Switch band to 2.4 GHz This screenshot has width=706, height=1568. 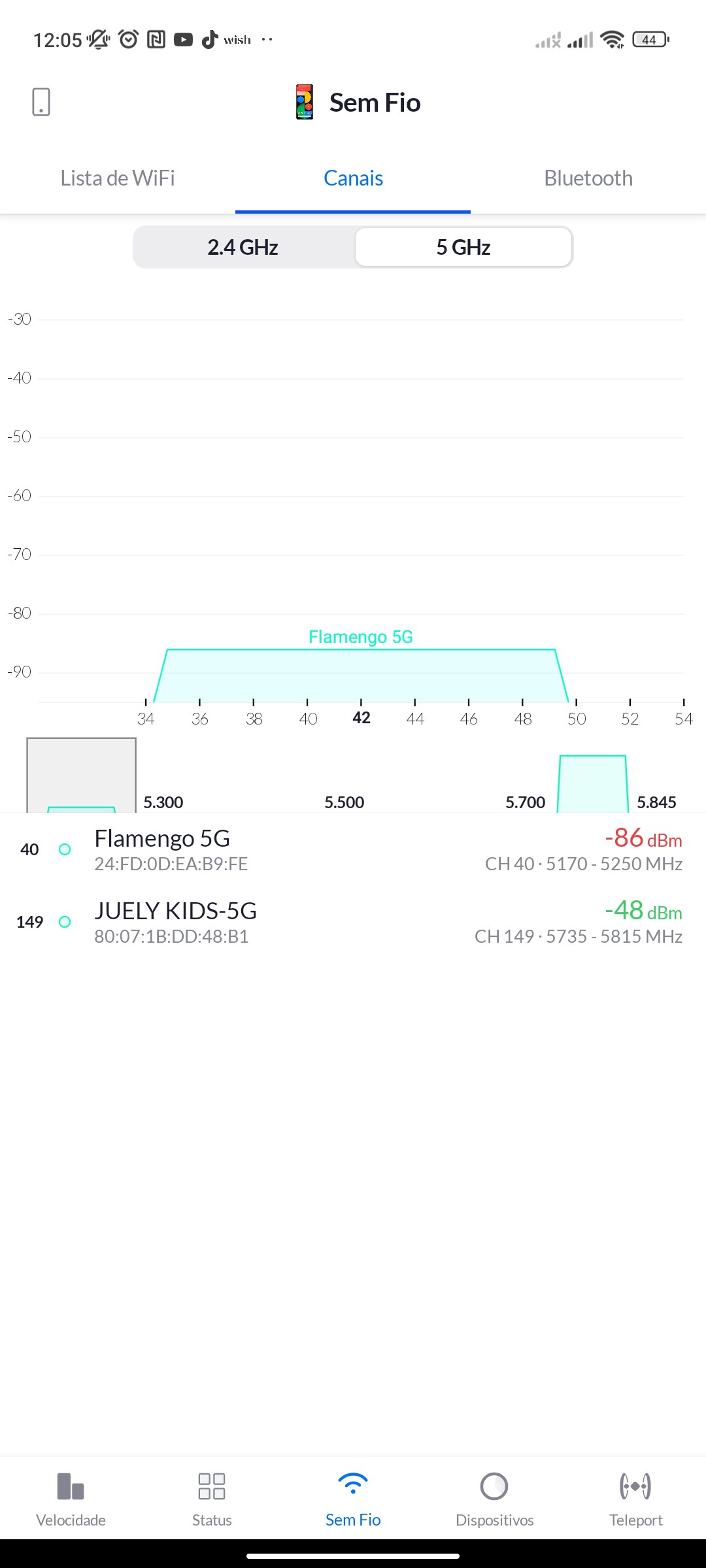pos(243,247)
